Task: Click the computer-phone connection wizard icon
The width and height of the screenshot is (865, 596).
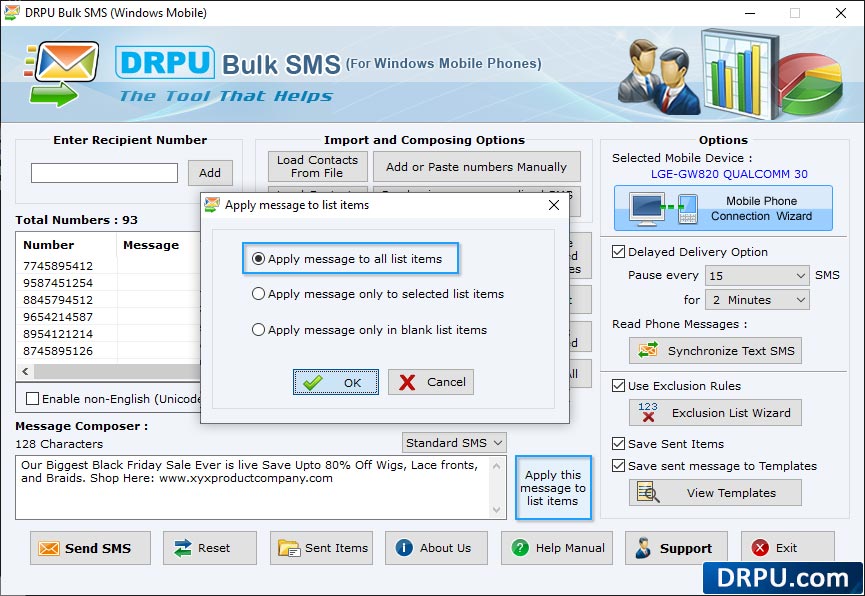Action: [x=665, y=209]
